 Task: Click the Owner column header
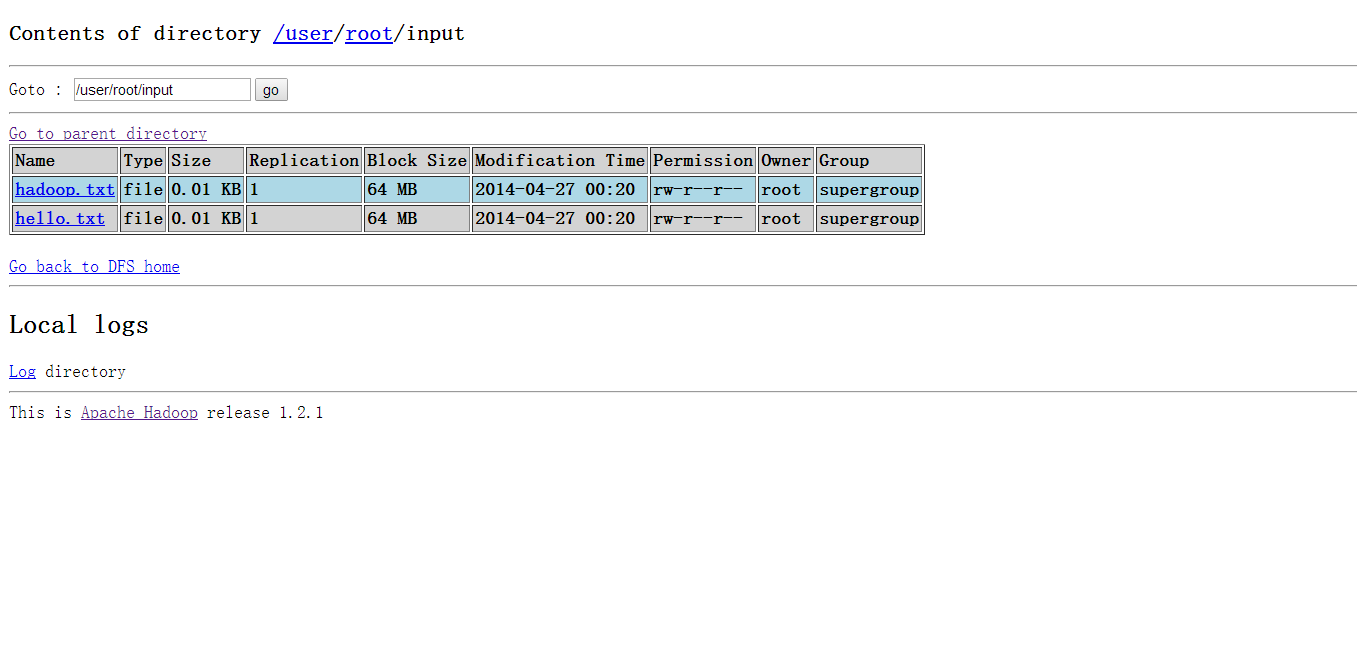[x=785, y=161]
